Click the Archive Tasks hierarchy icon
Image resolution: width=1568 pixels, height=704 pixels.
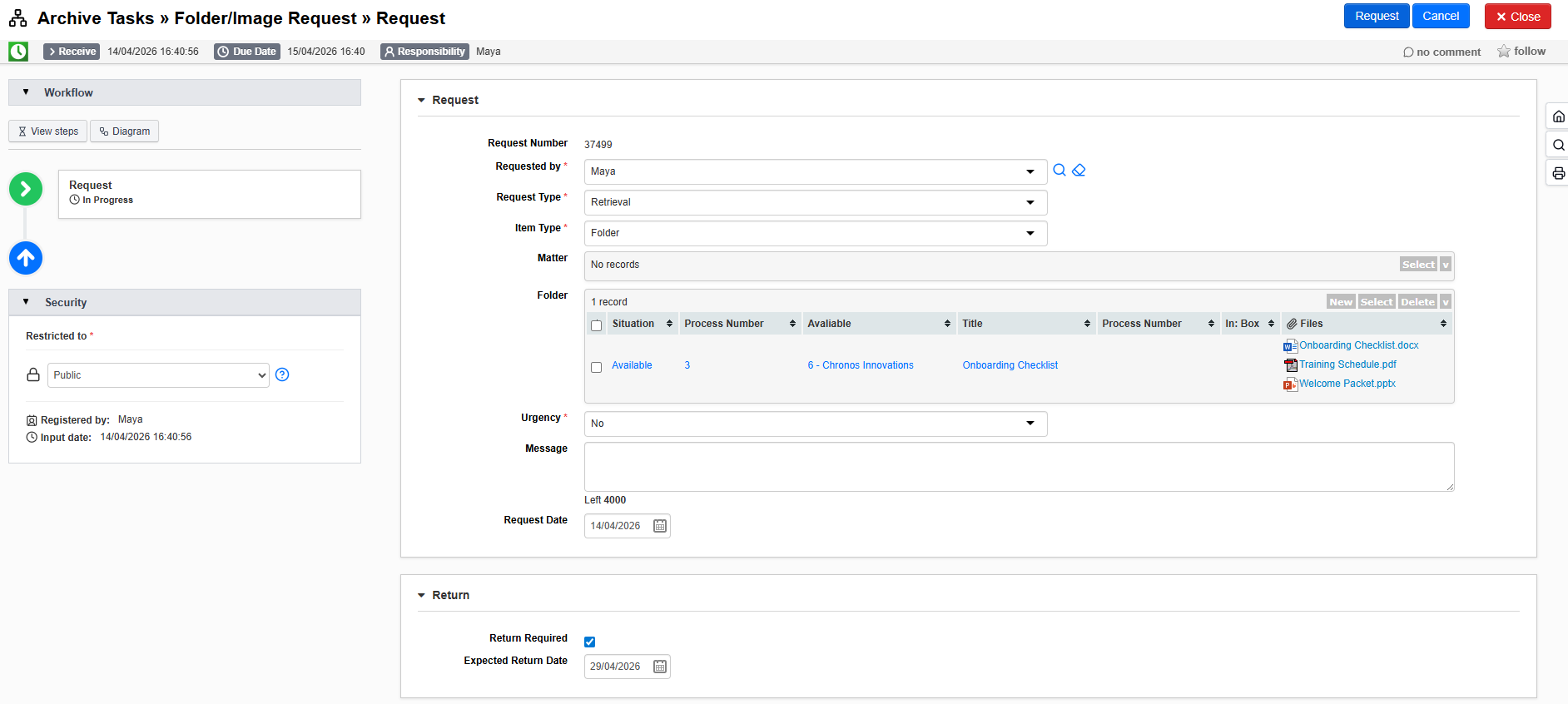pos(17,18)
